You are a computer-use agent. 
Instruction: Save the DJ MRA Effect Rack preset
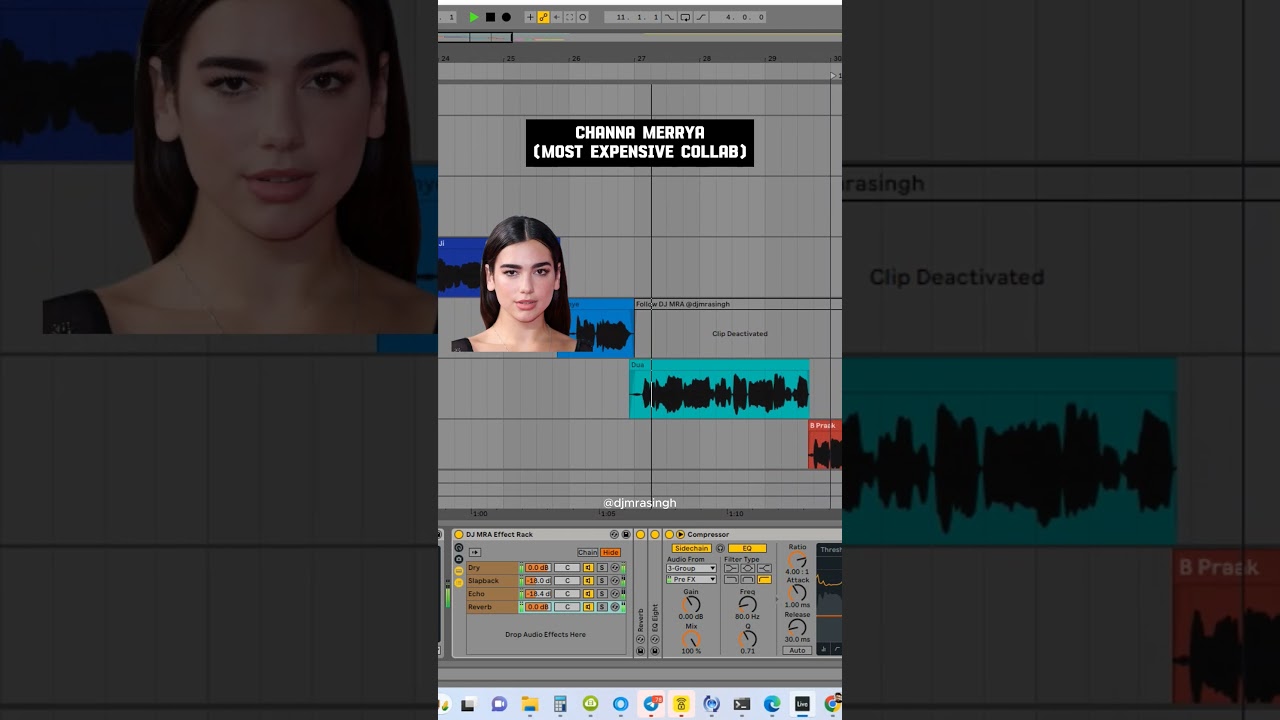pyautogui.click(x=626, y=534)
